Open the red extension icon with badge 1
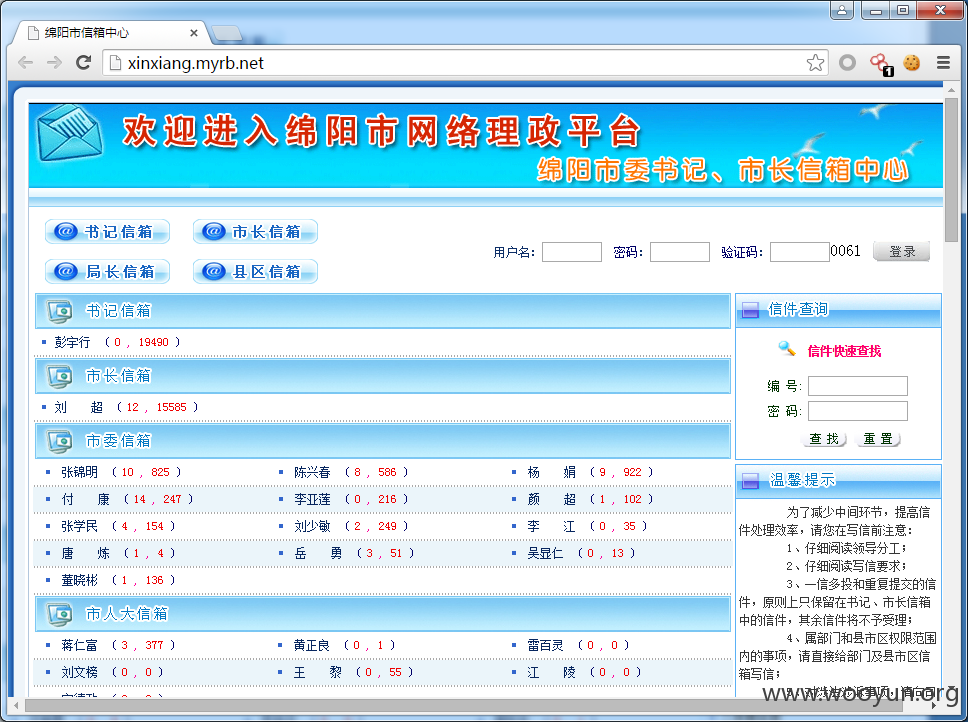 click(x=881, y=64)
